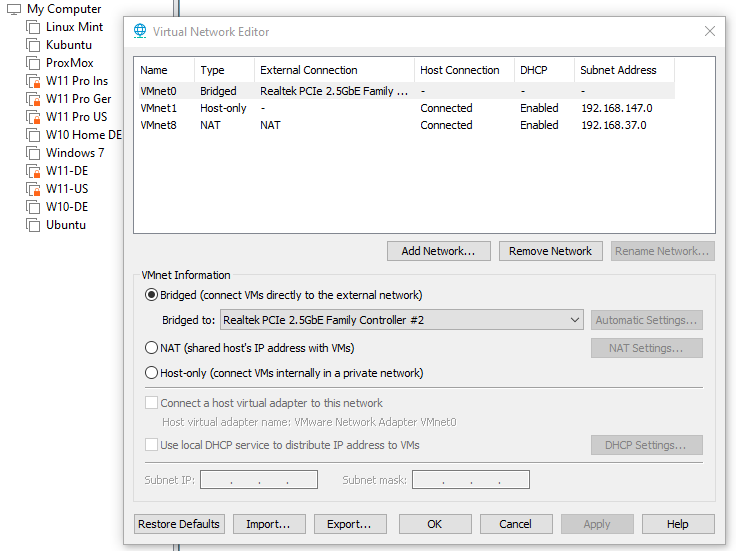
Task: Click the My Computer monitor icon
Action: [14, 9]
